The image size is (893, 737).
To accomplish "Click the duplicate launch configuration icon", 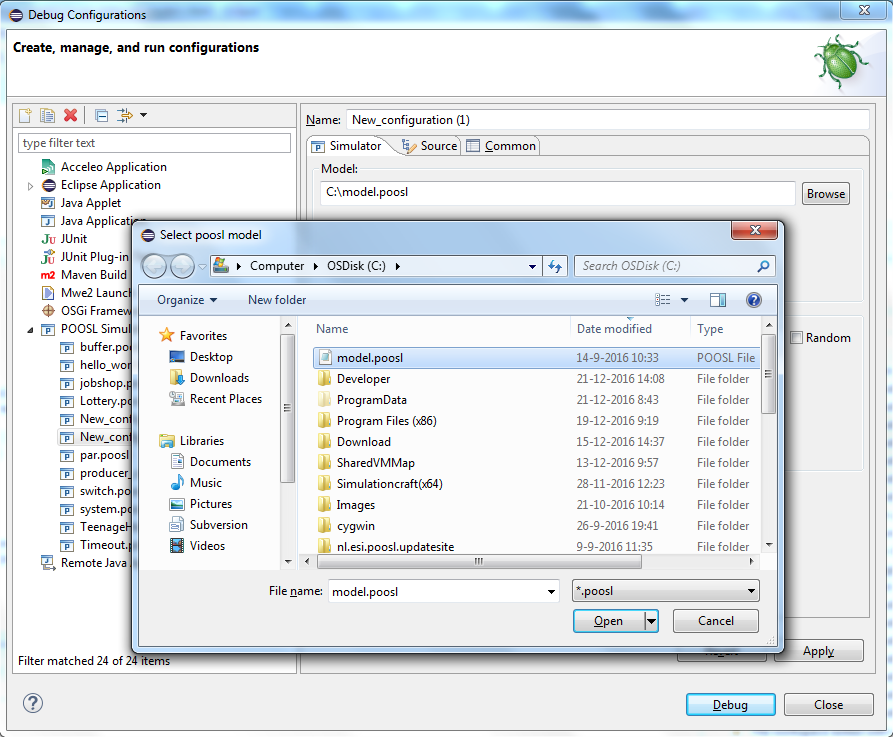I will click(47, 116).
